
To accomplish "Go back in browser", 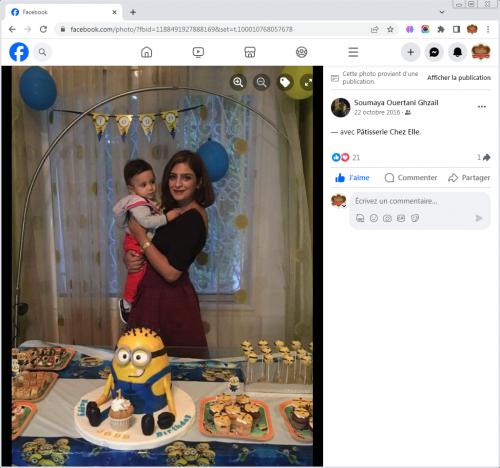I will pyautogui.click(x=12, y=29).
